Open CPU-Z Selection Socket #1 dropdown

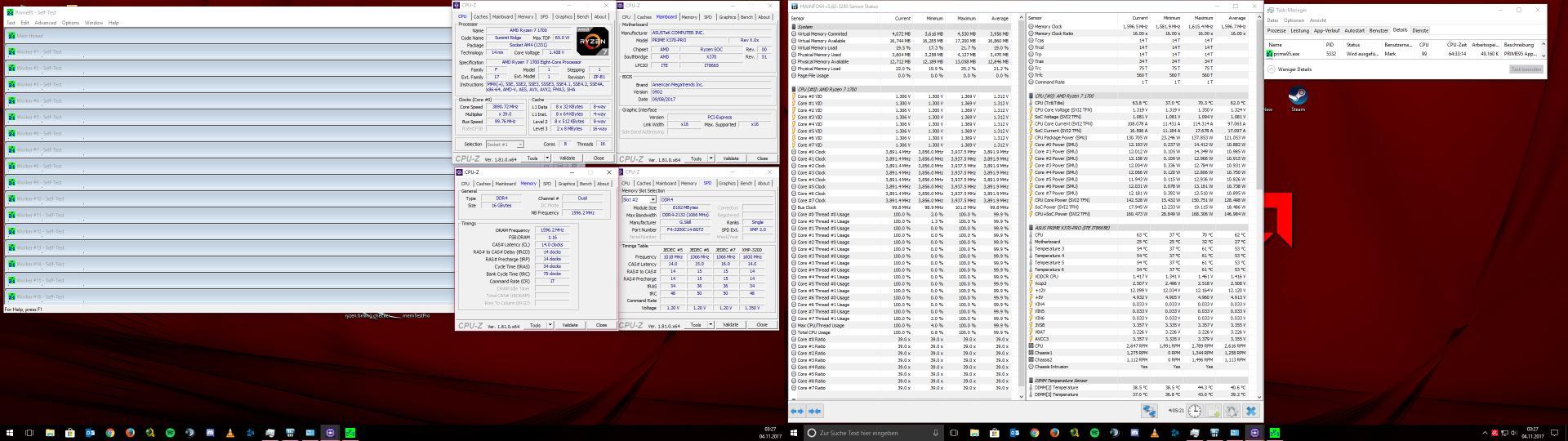pyautogui.click(x=505, y=145)
